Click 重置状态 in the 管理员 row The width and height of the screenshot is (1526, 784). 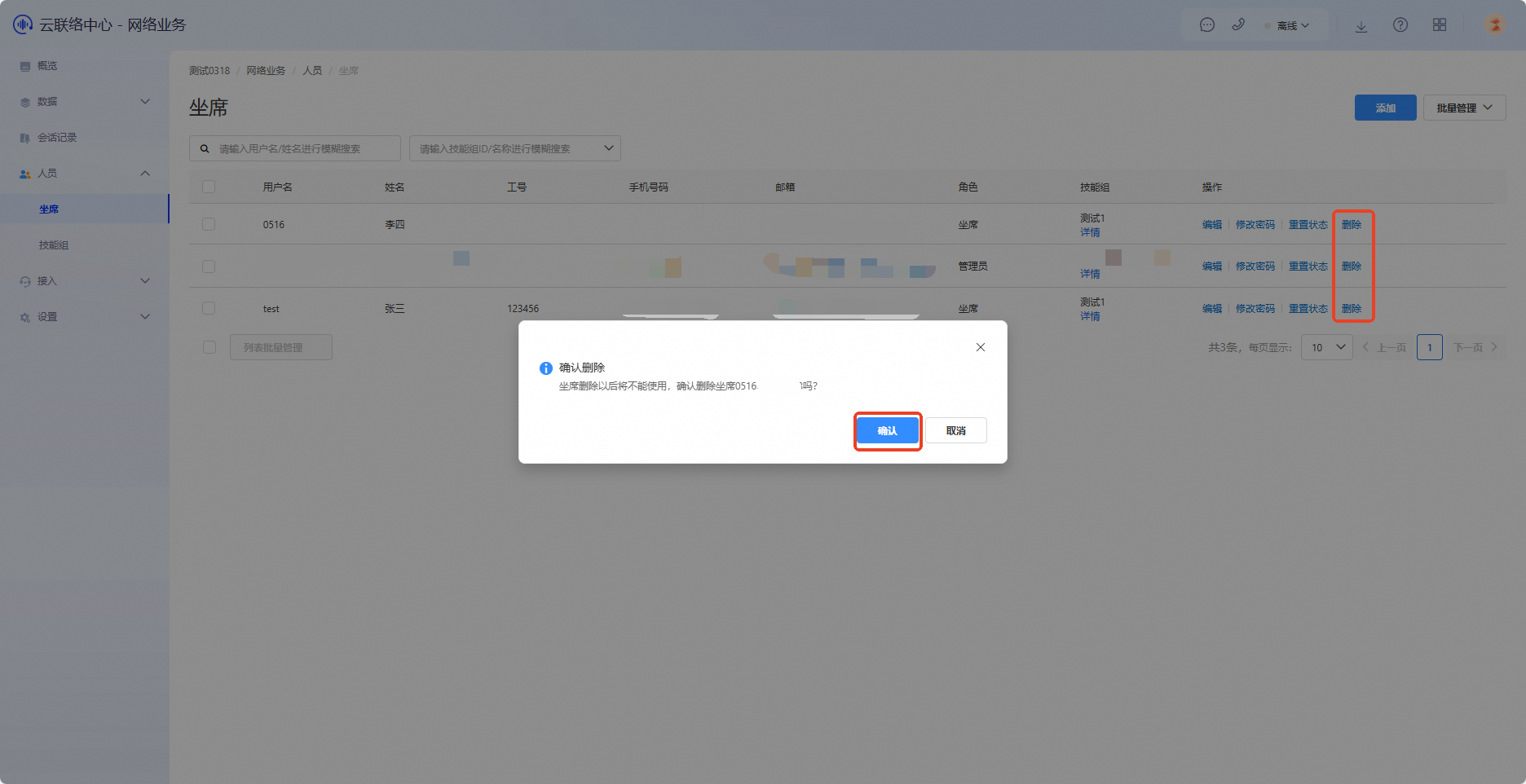pos(1308,266)
